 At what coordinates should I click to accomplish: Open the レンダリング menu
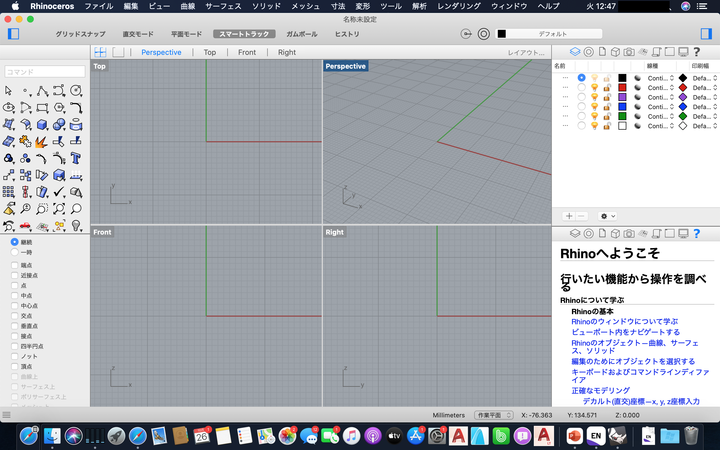click(459, 6)
